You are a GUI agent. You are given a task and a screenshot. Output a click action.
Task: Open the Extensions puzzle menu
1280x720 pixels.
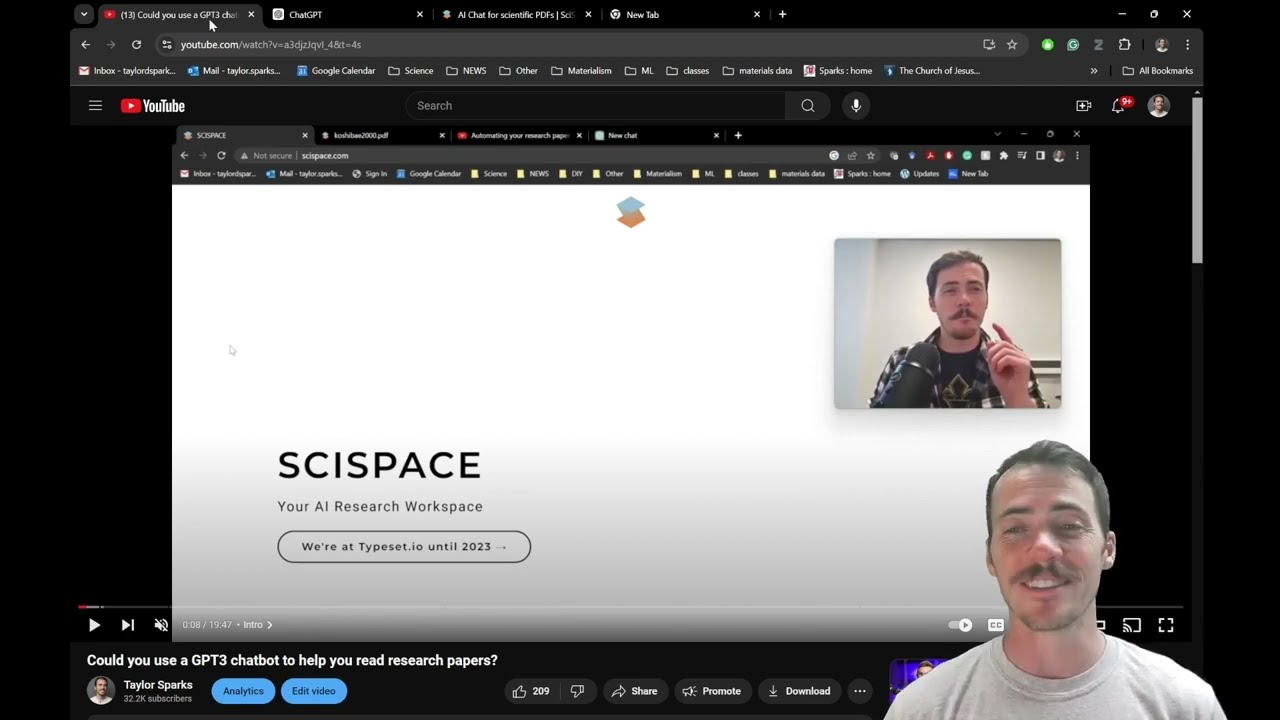[x=1124, y=44]
